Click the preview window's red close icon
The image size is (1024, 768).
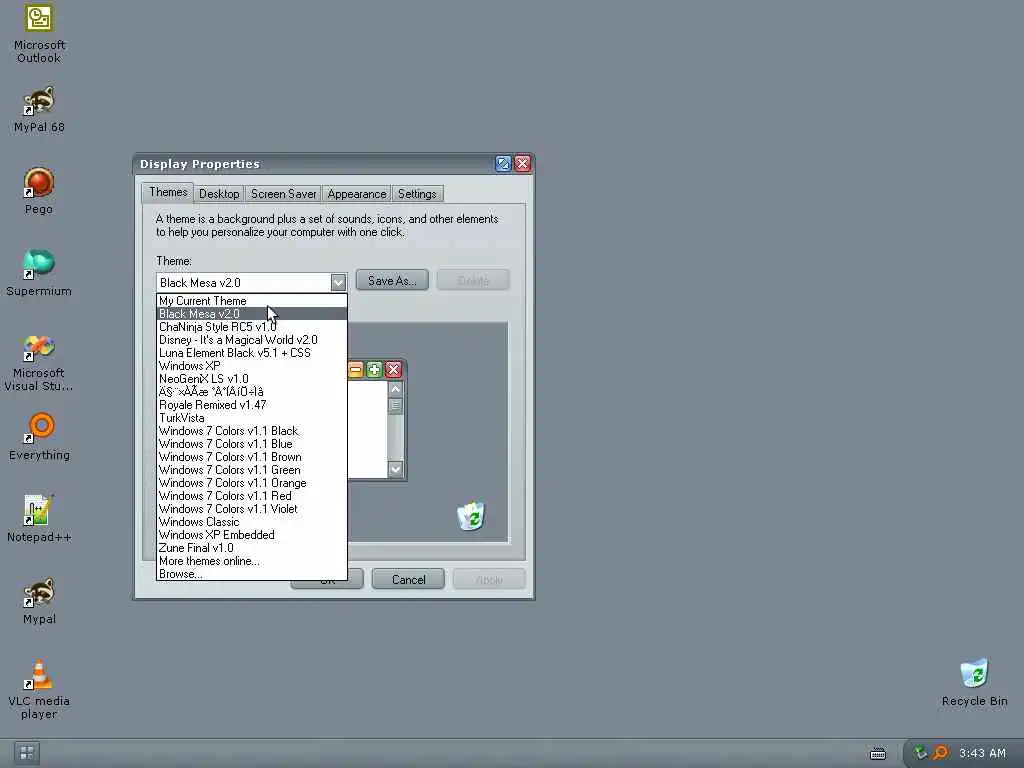tap(393, 370)
